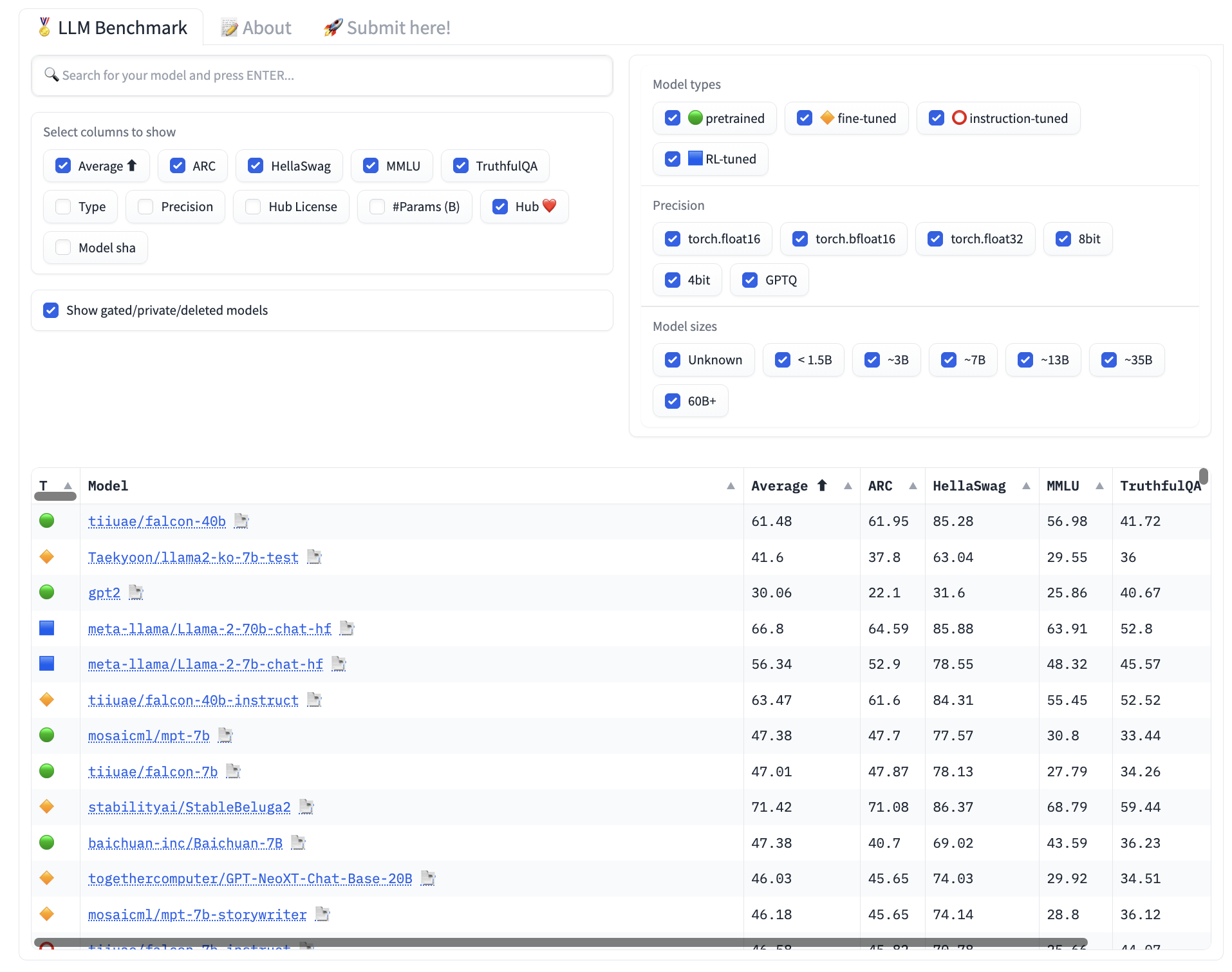The width and height of the screenshot is (1232, 972).
Task: Click the document icon beside Llama-2-7b-chat-hf
Action: [339, 664]
